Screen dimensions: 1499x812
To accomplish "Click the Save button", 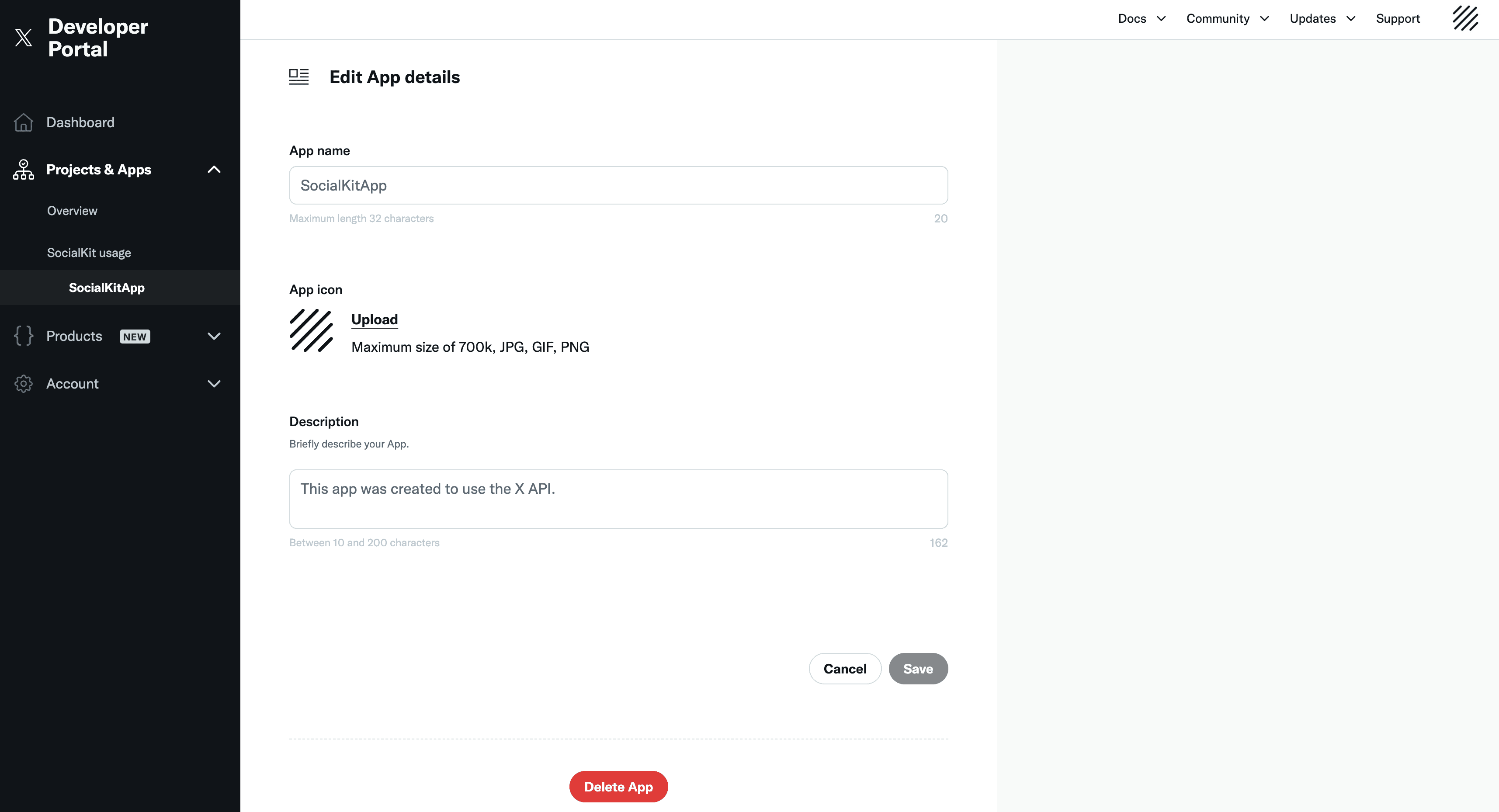I will pyautogui.click(x=918, y=669).
